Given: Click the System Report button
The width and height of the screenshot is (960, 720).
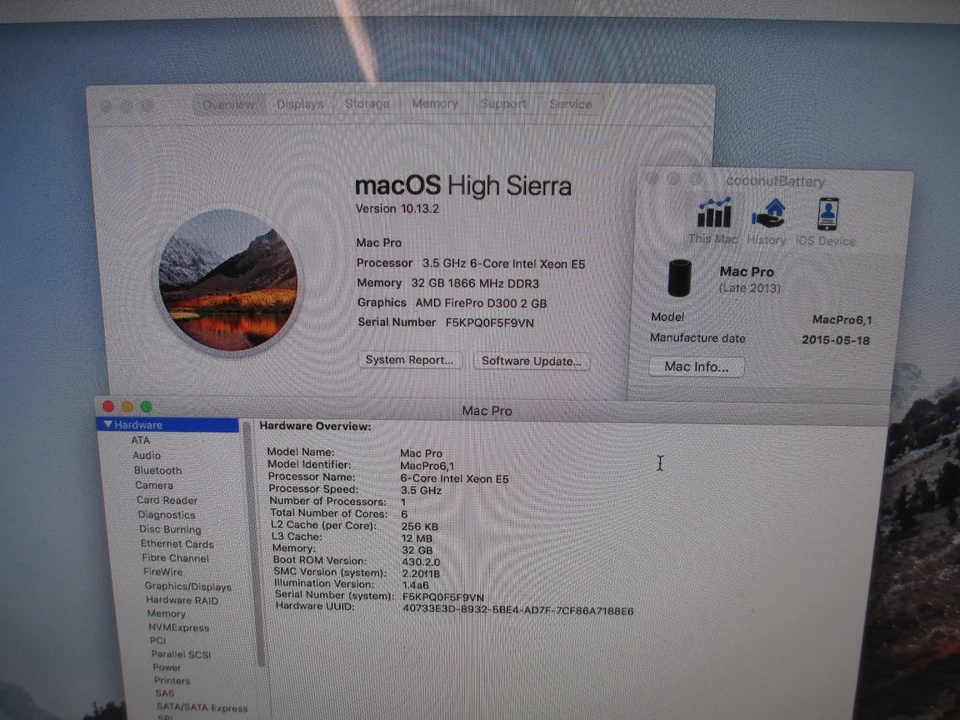Looking at the screenshot, I should (410, 361).
